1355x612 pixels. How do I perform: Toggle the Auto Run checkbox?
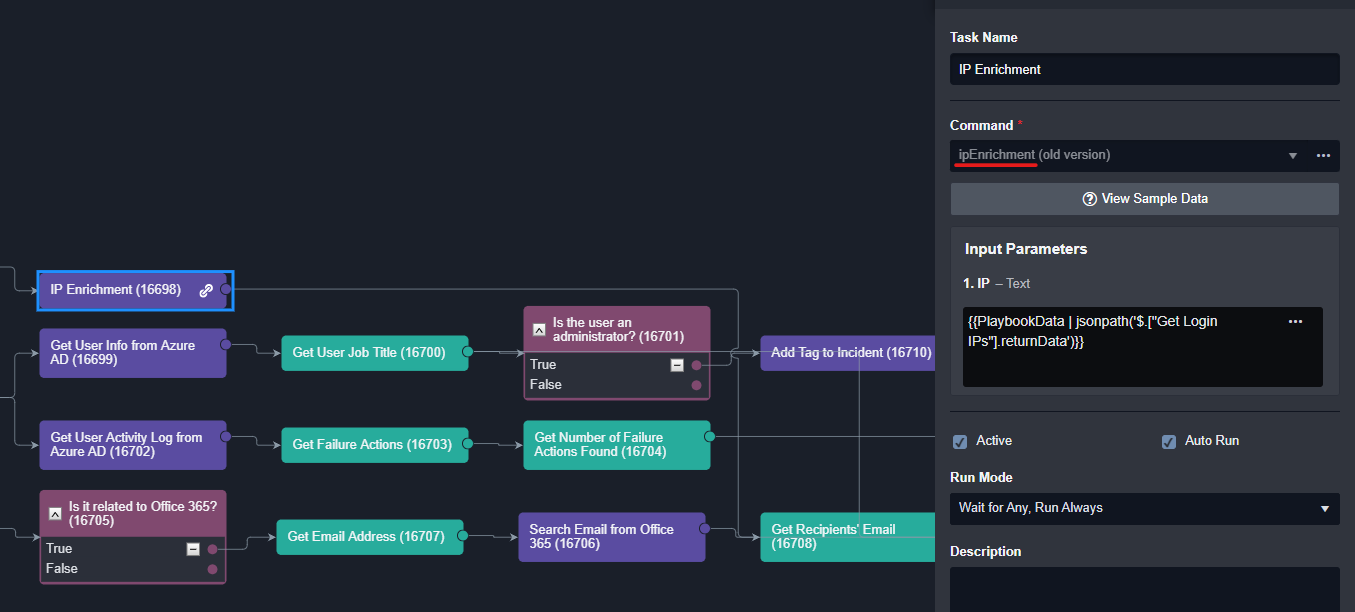[1168, 441]
